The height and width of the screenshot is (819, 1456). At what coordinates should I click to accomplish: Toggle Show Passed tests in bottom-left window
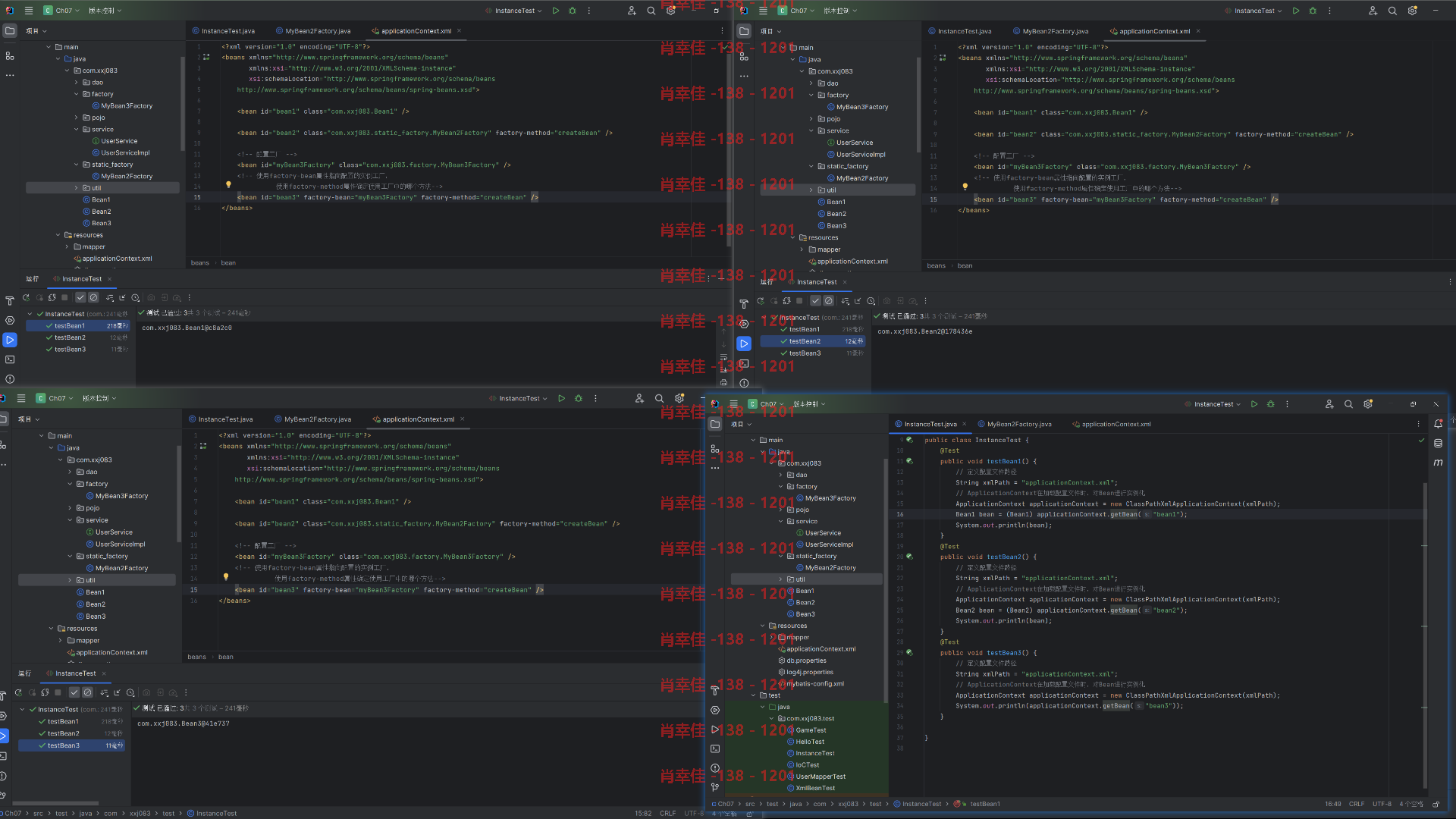(74, 692)
